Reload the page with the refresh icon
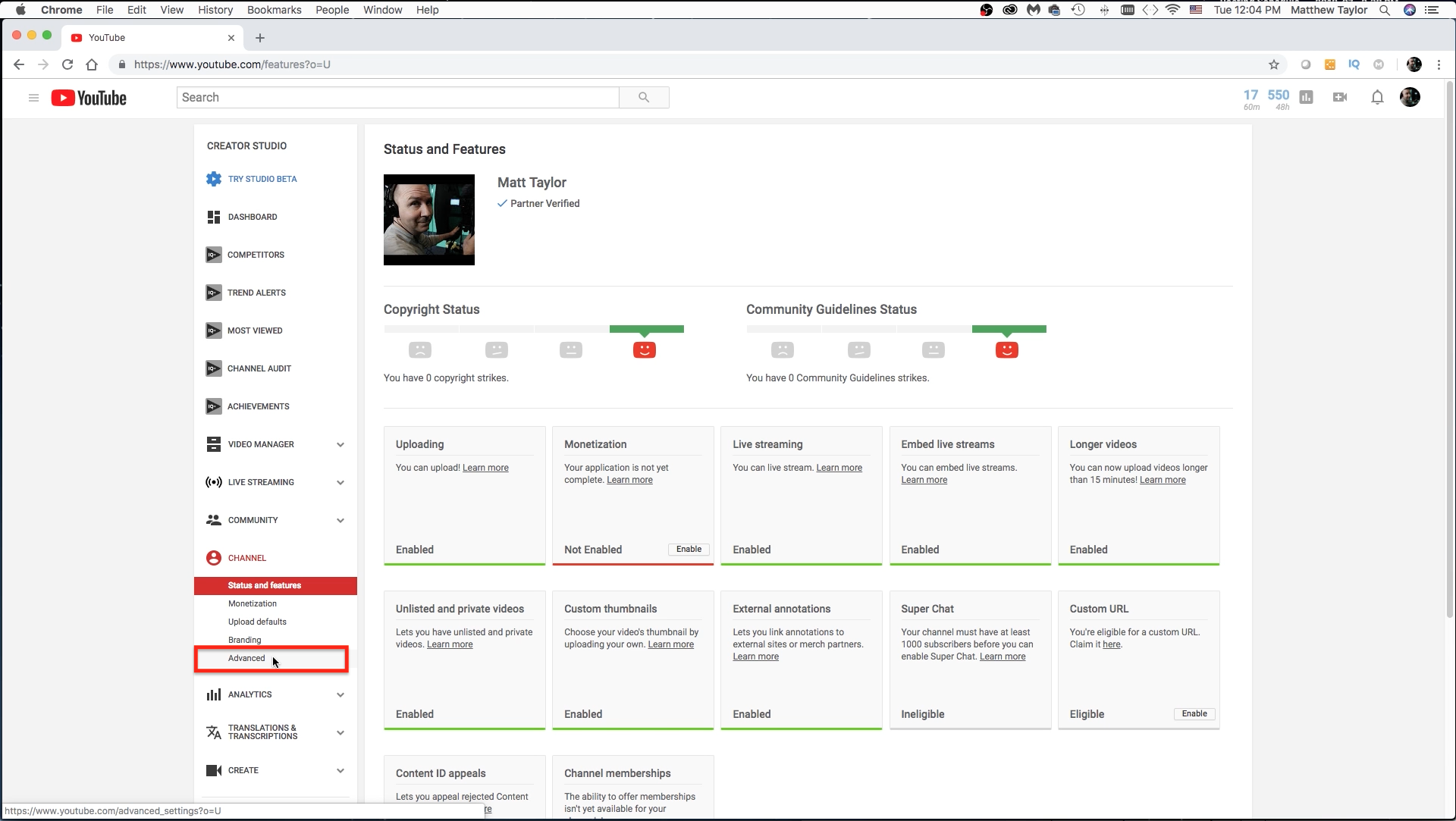Screen dimensions: 1456x821 pyautogui.click(x=67, y=64)
